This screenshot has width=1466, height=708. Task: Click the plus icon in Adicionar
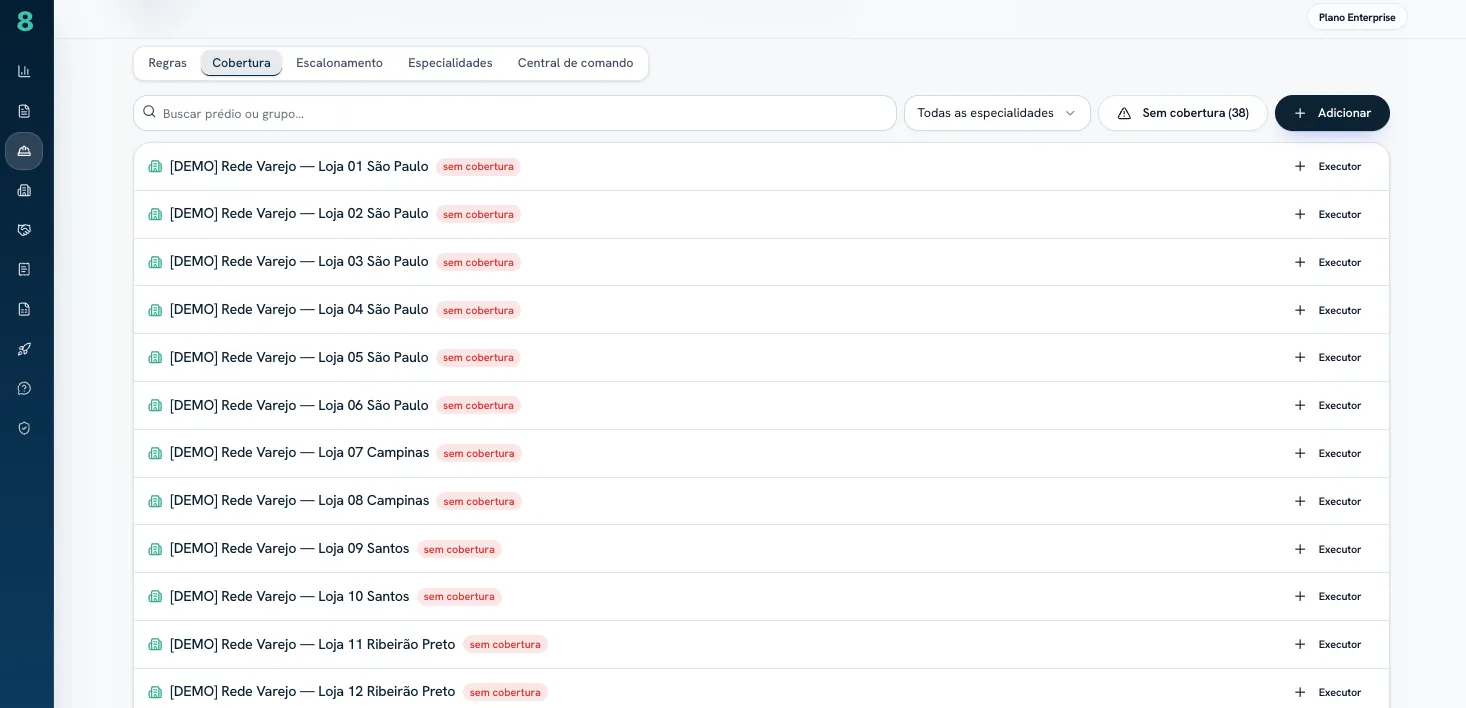tap(1300, 113)
